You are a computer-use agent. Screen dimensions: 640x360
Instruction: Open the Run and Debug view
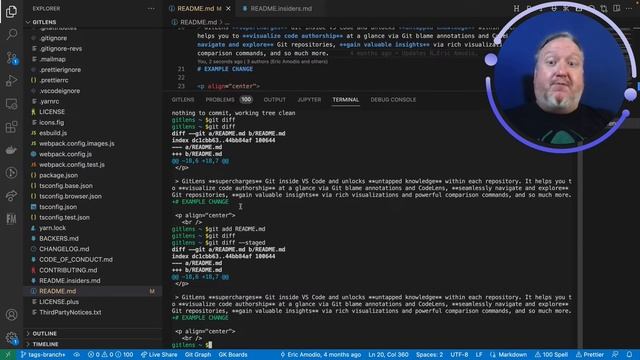pos(11,81)
